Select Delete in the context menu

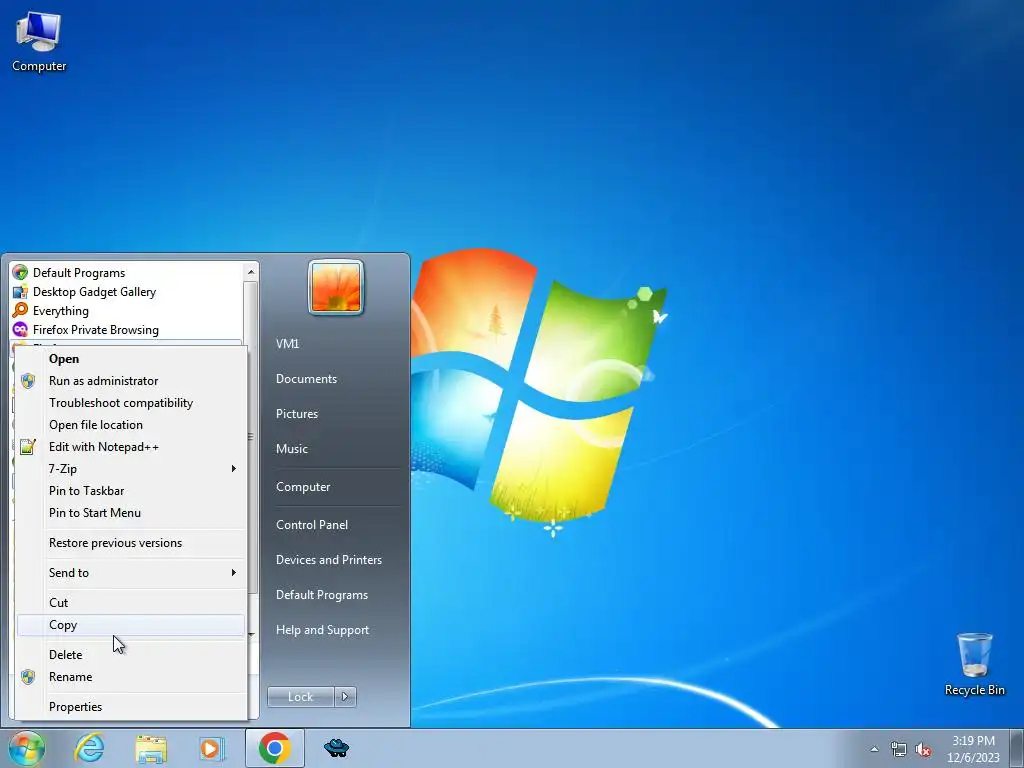point(131,654)
